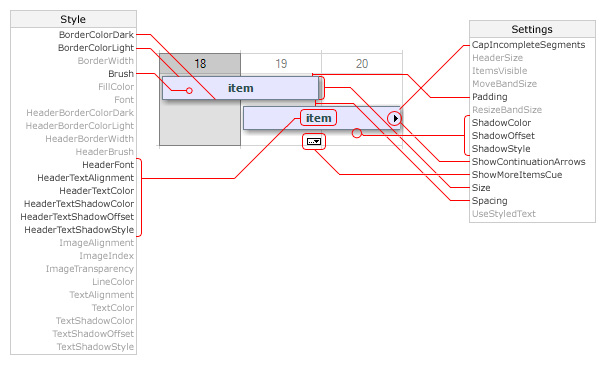Click ShadowOffset in Settings list
Screen dimensions: 606x365
click(x=503, y=136)
